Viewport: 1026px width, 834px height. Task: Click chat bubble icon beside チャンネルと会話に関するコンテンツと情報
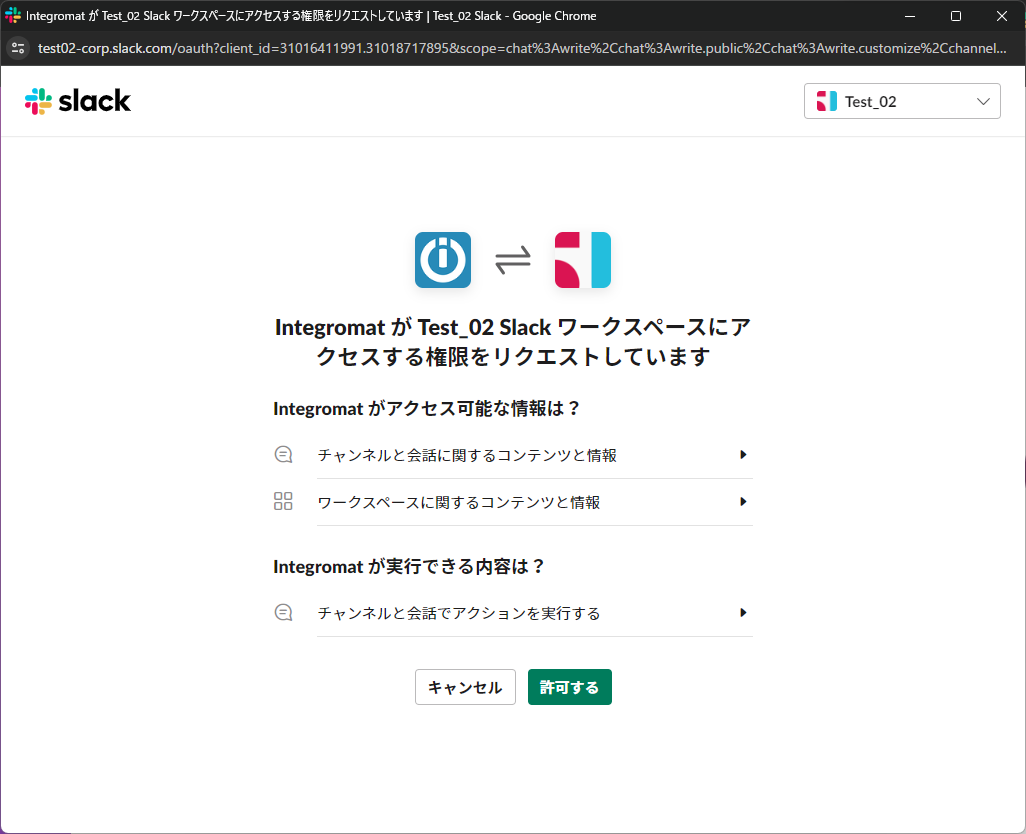coord(283,454)
